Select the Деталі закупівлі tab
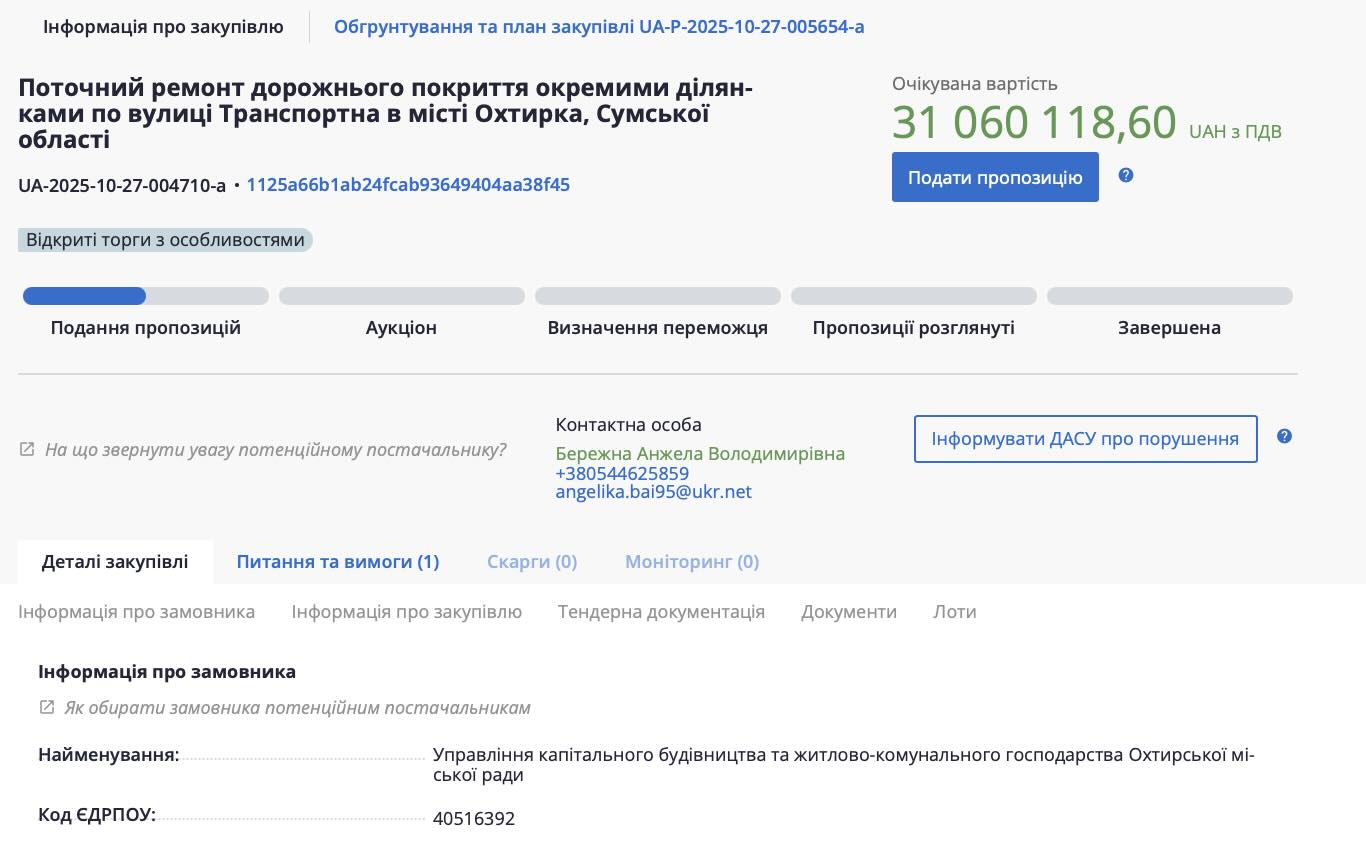Screen dimensions: 1366x842 click(115, 562)
